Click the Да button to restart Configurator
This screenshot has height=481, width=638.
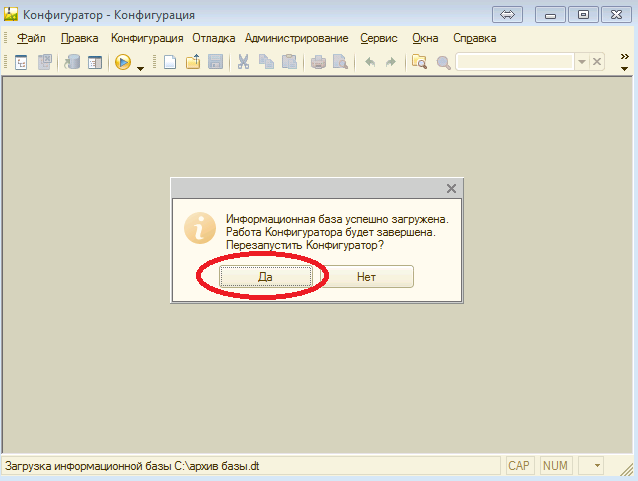(x=265, y=277)
